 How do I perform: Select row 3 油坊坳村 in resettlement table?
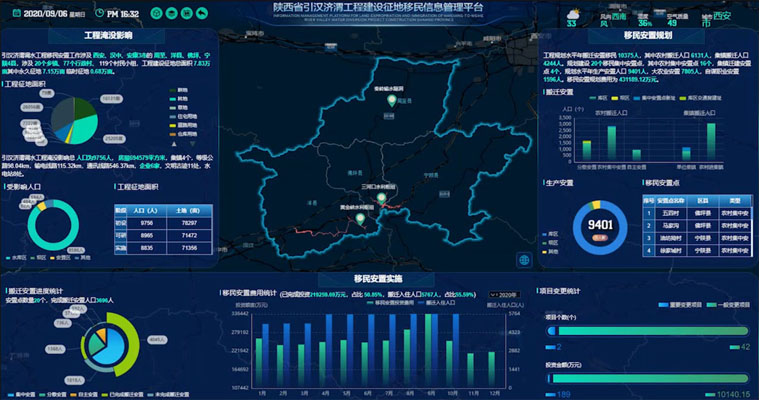point(697,238)
